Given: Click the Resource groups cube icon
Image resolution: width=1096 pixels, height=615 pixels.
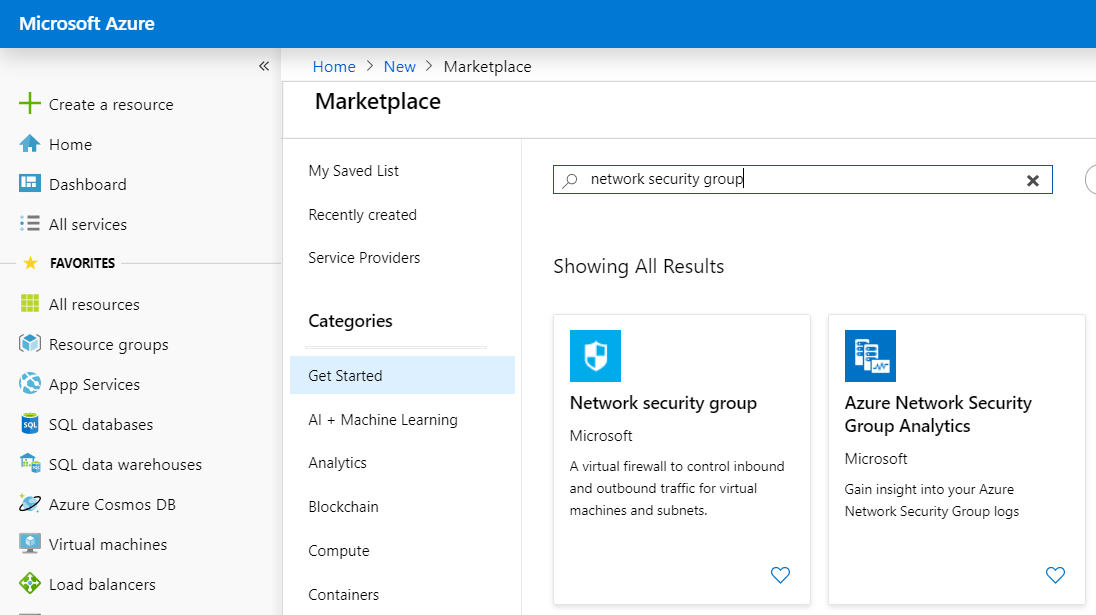Looking at the screenshot, I should tap(29, 344).
